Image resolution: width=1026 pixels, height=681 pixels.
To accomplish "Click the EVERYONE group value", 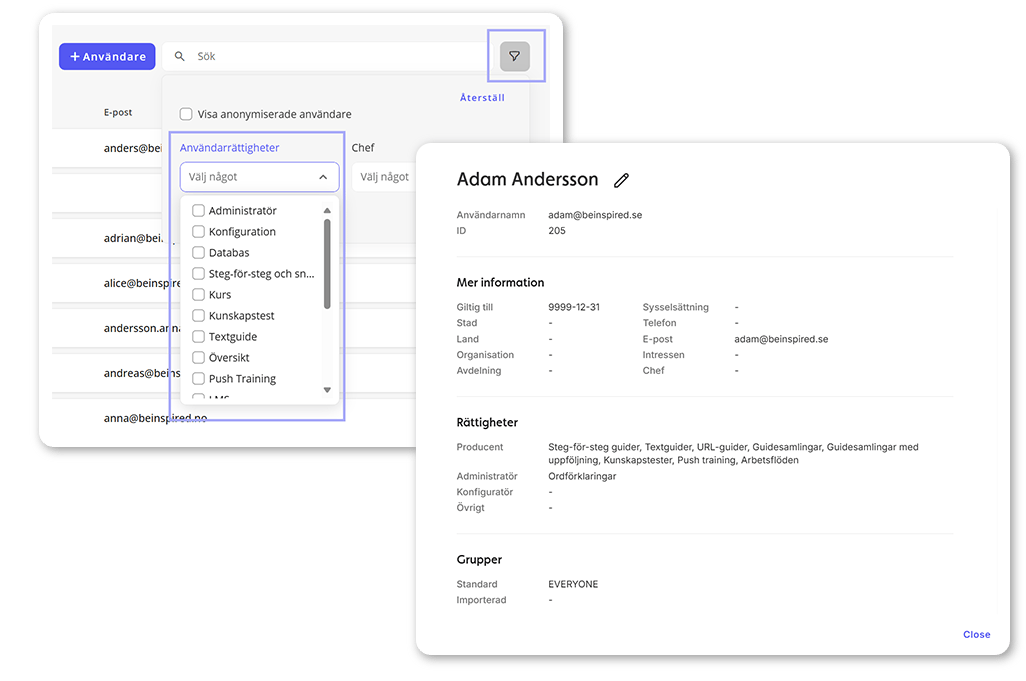I will pyautogui.click(x=573, y=584).
